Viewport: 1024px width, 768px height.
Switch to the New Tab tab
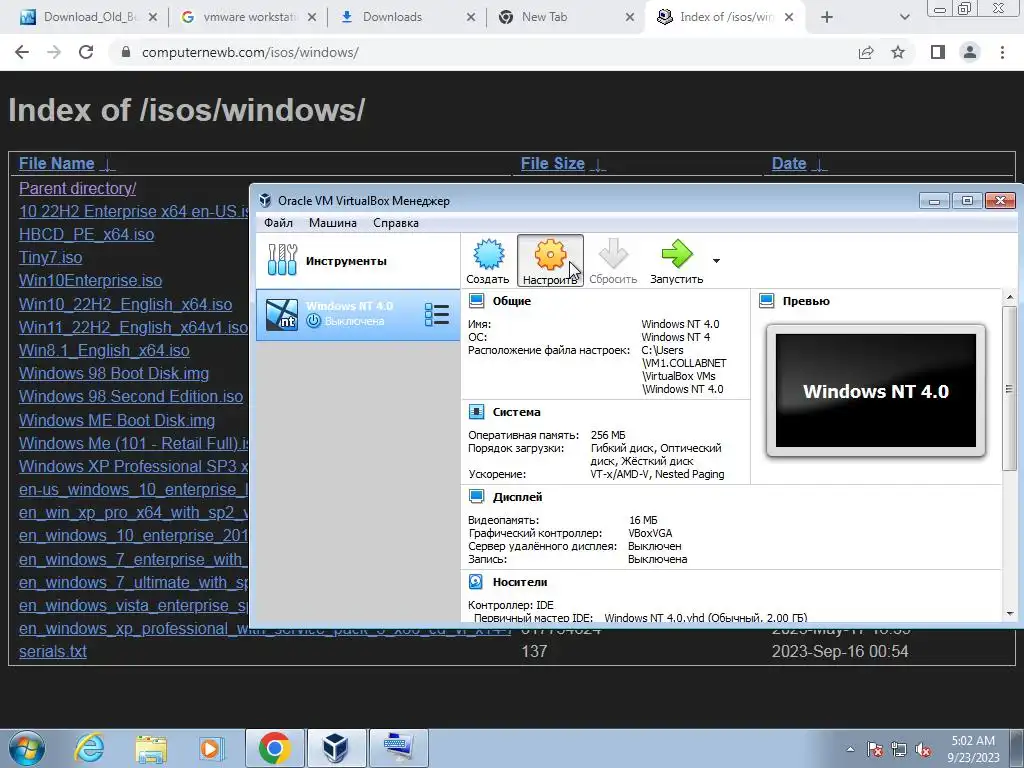point(566,17)
